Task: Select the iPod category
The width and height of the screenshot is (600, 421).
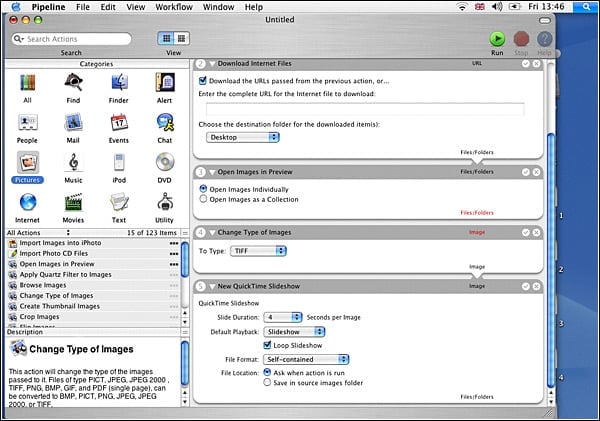Action: tap(119, 163)
